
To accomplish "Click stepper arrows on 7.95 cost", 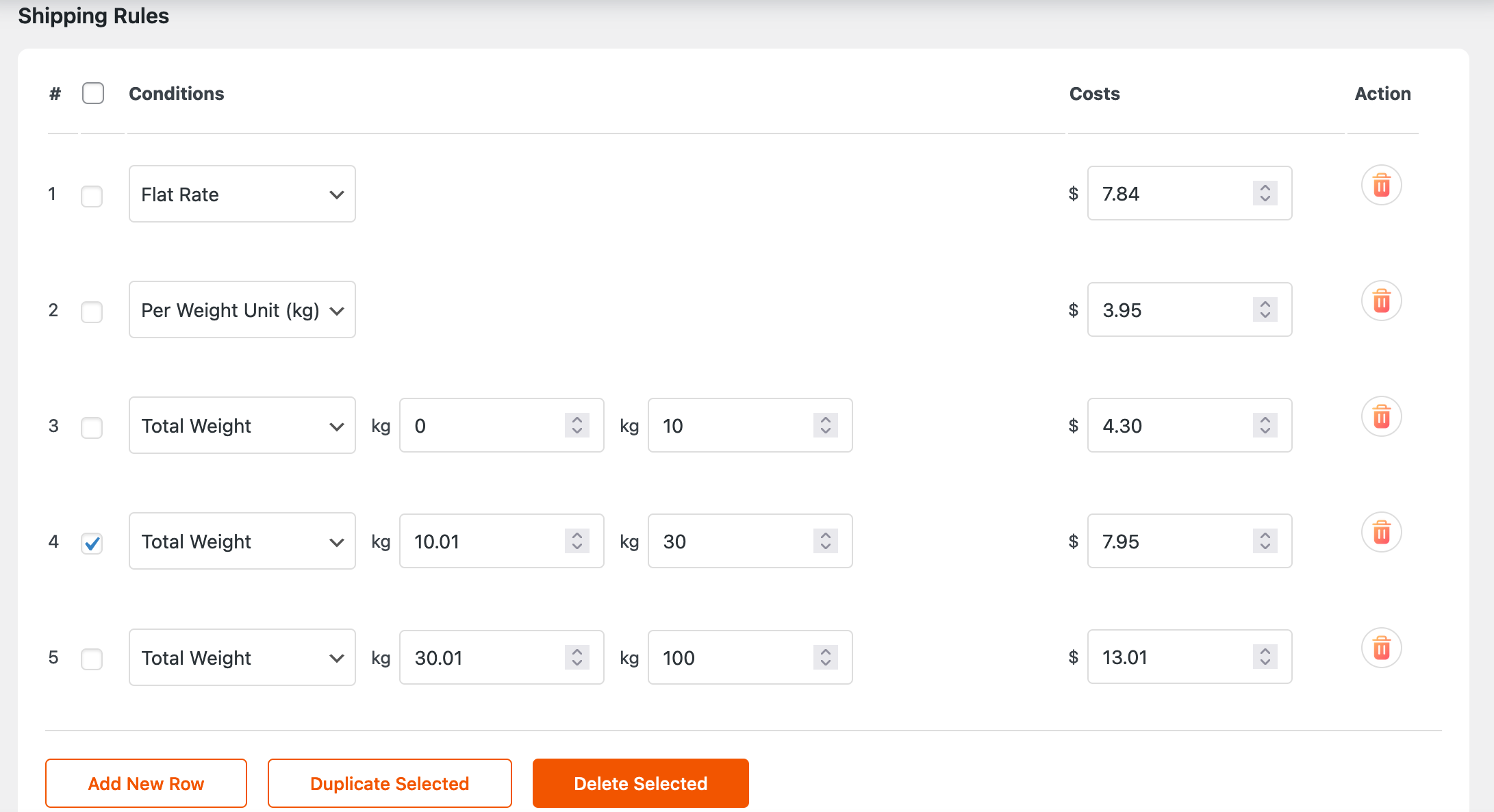I will tap(1265, 541).
